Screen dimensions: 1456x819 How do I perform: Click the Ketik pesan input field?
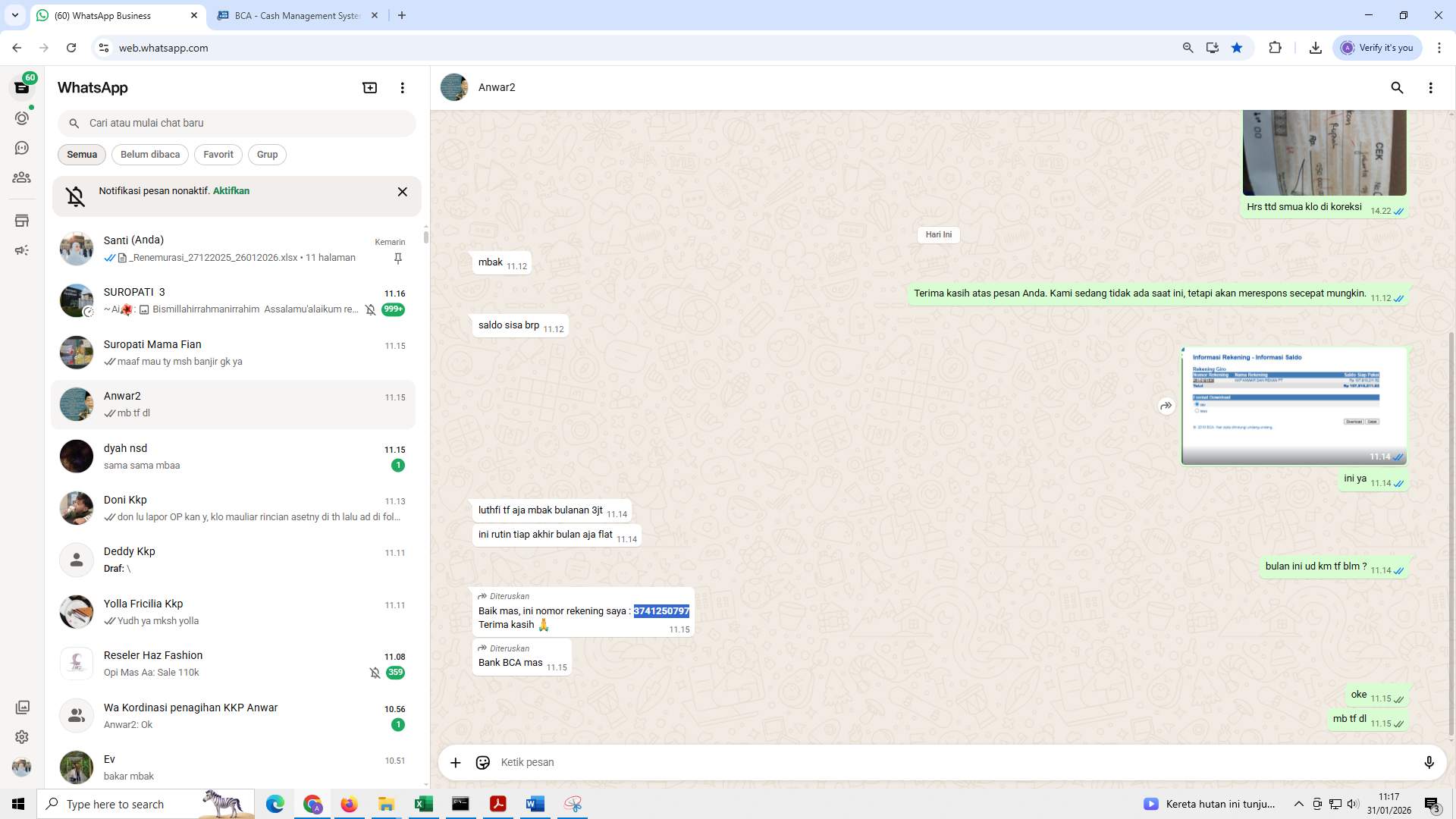click(834, 762)
